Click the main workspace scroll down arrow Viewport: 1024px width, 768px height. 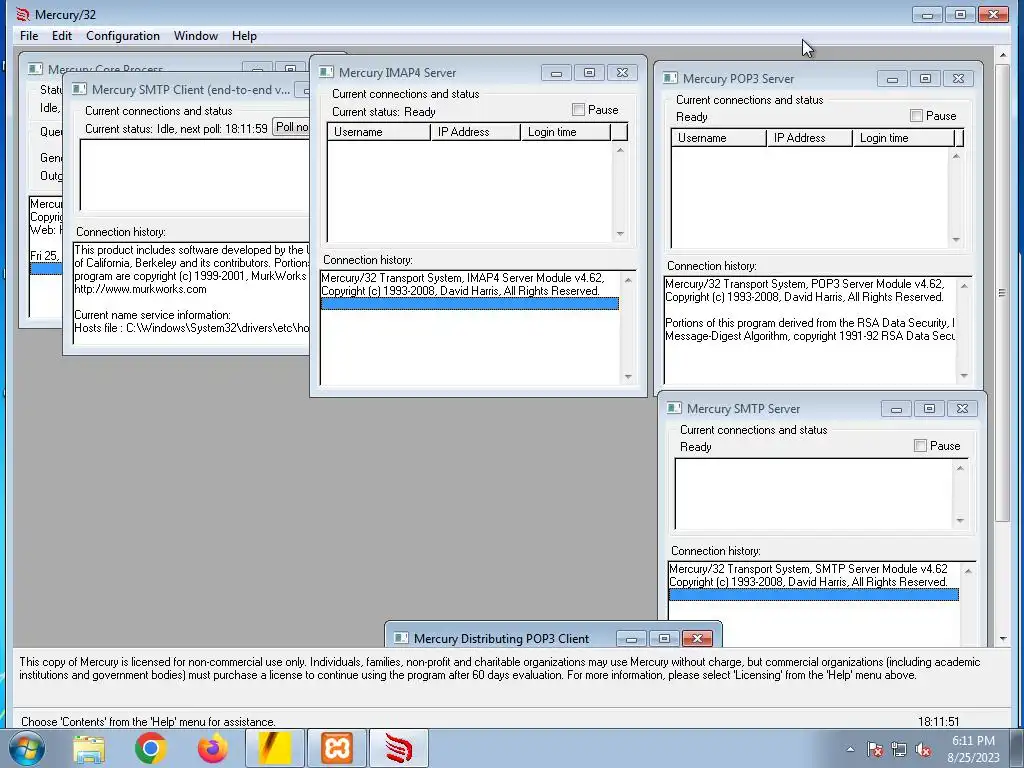pyautogui.click(x=1002, y=639)
